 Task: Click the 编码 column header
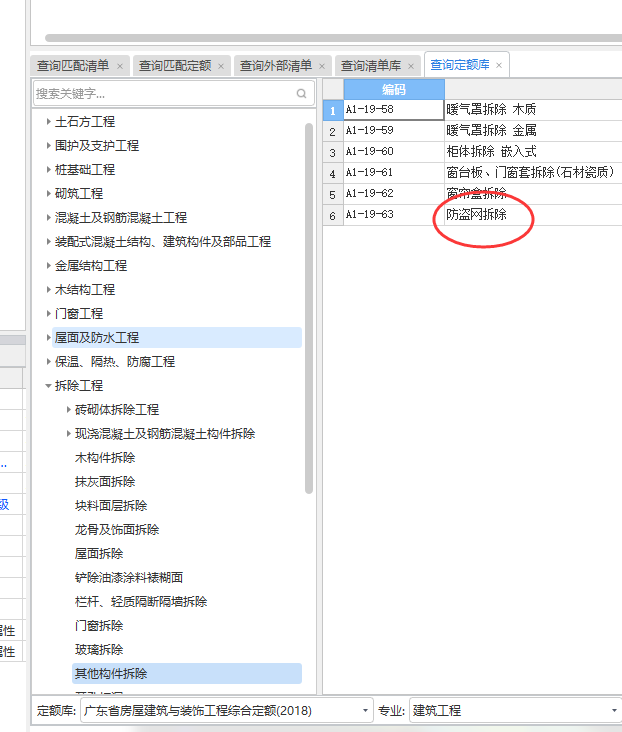coord(394,89)
